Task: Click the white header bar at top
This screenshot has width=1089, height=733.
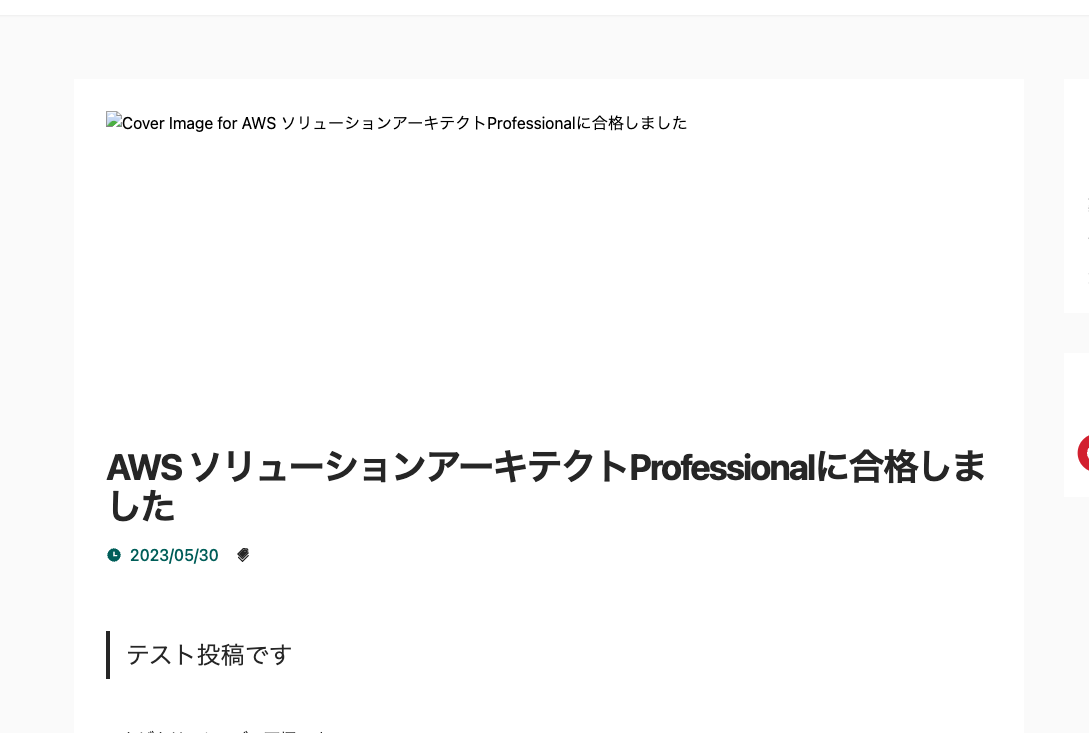Action: coord(544,7)
